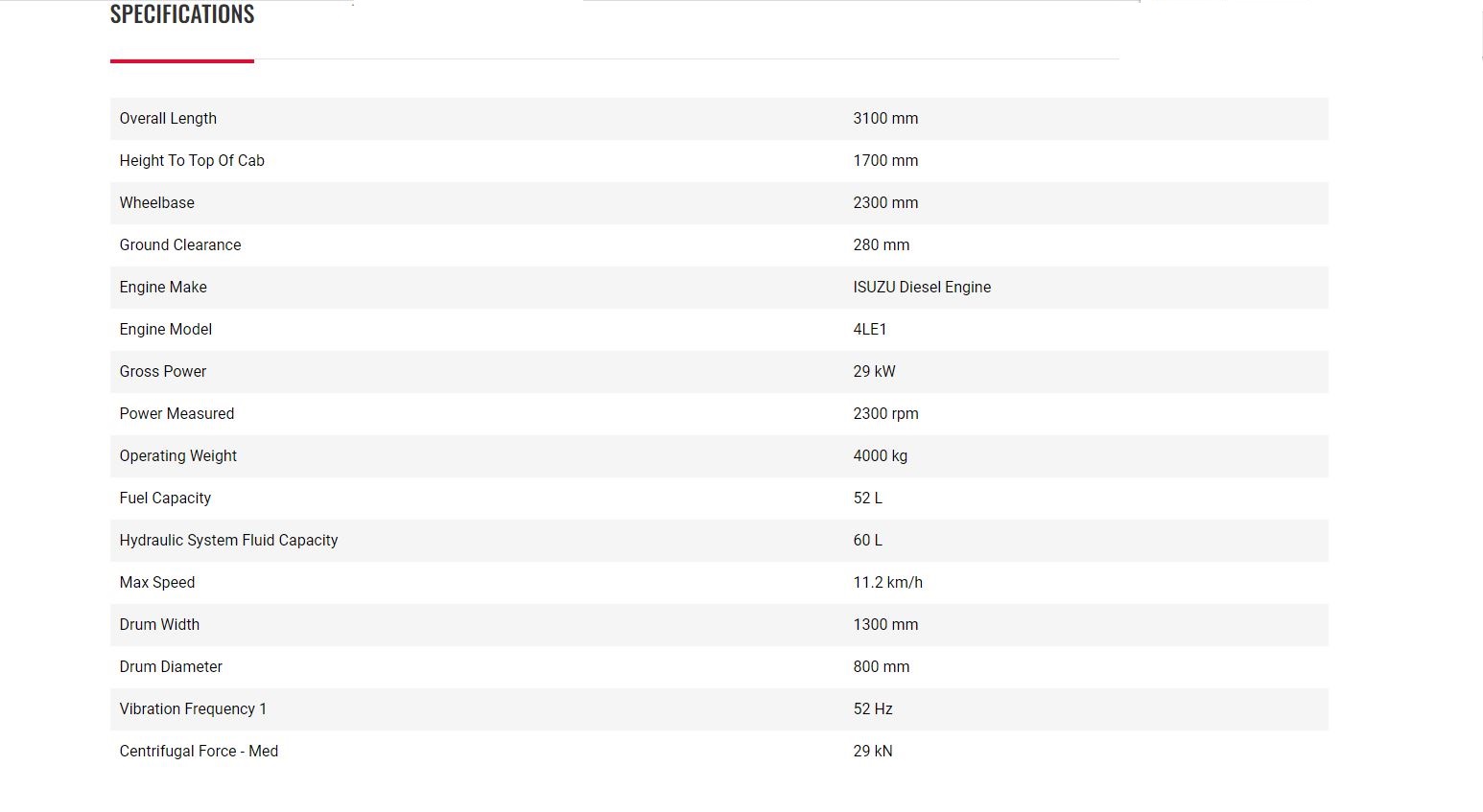The width and height of the screenshot is (1483, 812).
Task: Select the ISUZU Diesel Engine value
Action: tap(922, 288)
